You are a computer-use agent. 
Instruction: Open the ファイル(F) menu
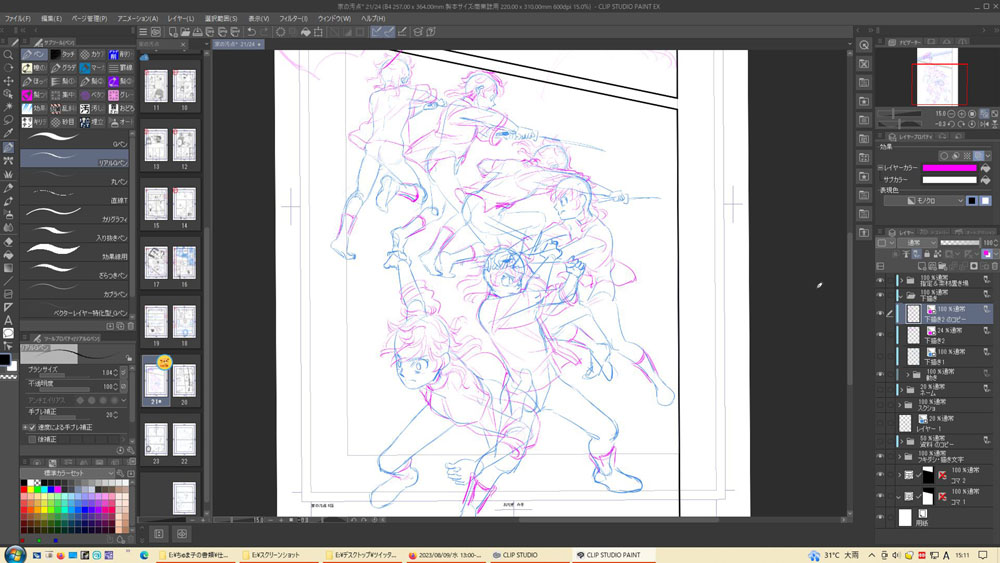coord(18,18)
